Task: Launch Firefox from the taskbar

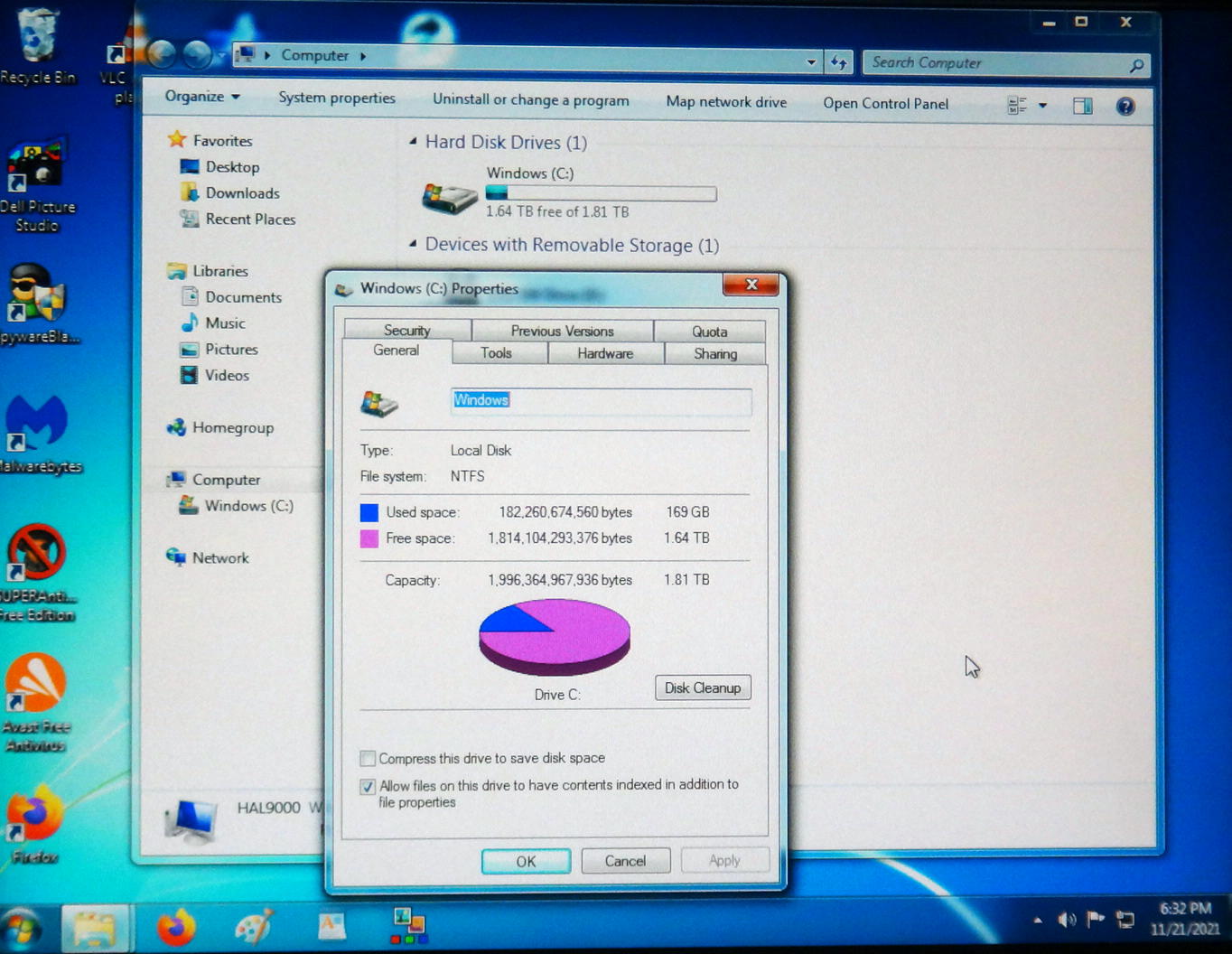Action: tap(176, 928)
